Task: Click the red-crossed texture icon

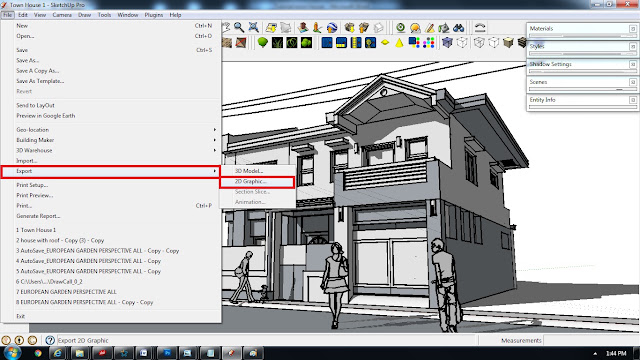Action: click(x=241, y=42)
